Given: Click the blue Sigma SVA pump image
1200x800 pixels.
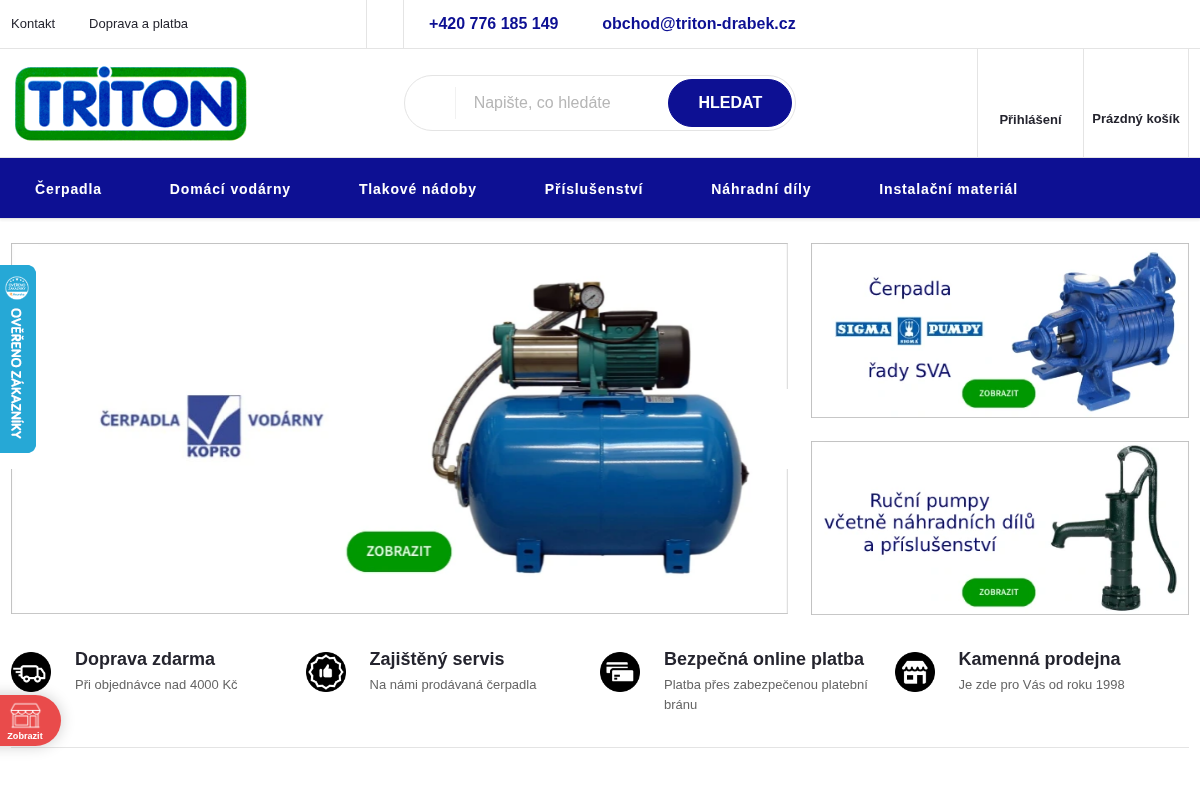Looking at the screenshot, I should point(1093,331).
